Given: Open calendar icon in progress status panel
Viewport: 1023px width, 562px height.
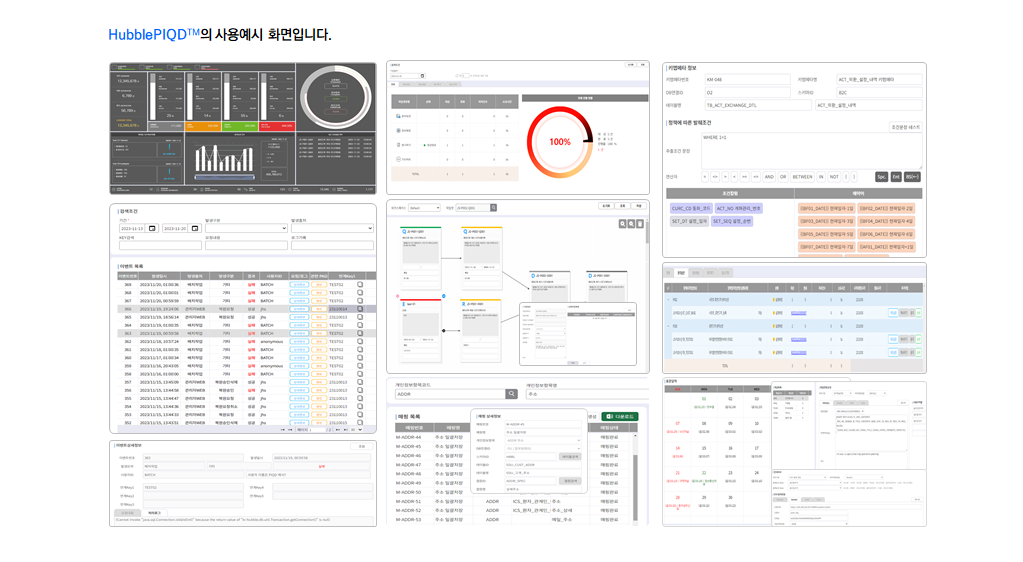Looking at the screenshot, I should coord(422,76).
